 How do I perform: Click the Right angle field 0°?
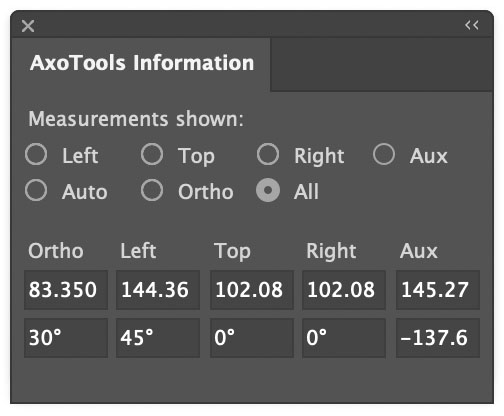(x=344, y=338)
